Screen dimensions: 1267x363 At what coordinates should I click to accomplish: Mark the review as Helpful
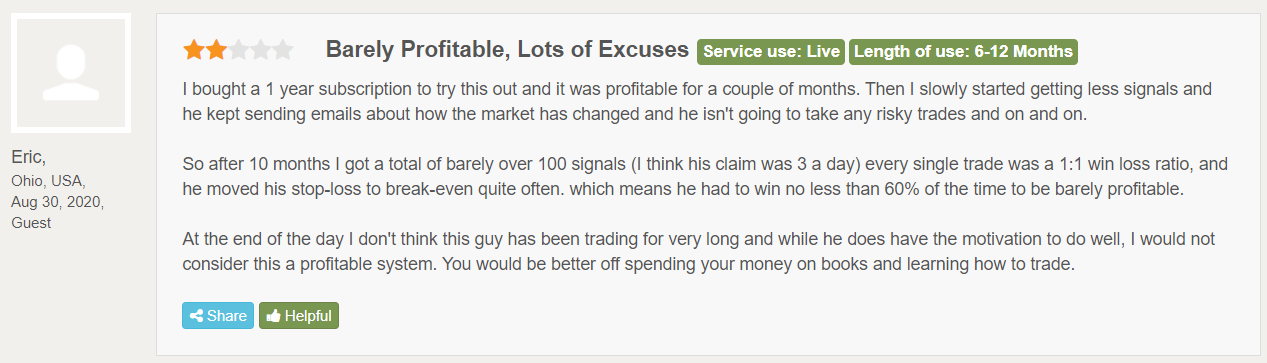[x=299, y=316]
